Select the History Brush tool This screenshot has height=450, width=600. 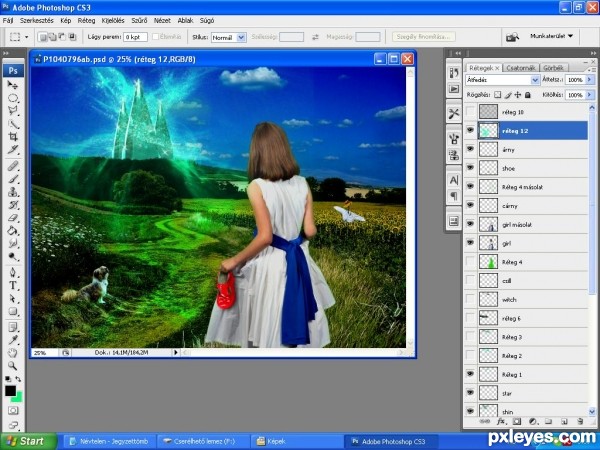(13, 205)
